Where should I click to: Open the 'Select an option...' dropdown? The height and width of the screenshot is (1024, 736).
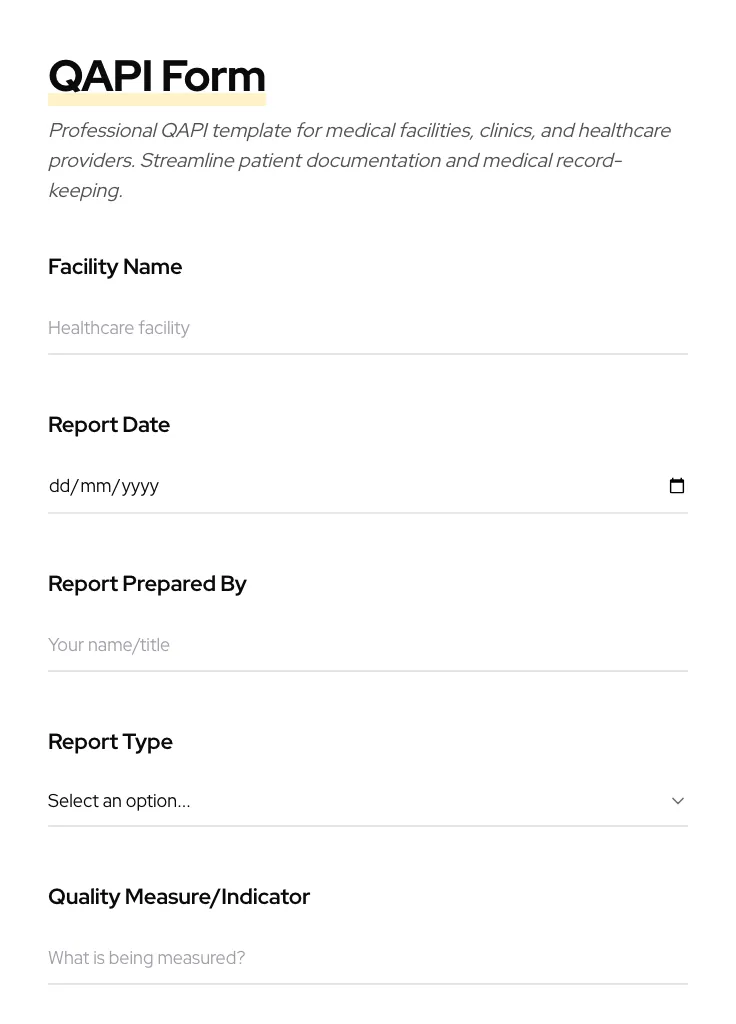tap(120, 801)
